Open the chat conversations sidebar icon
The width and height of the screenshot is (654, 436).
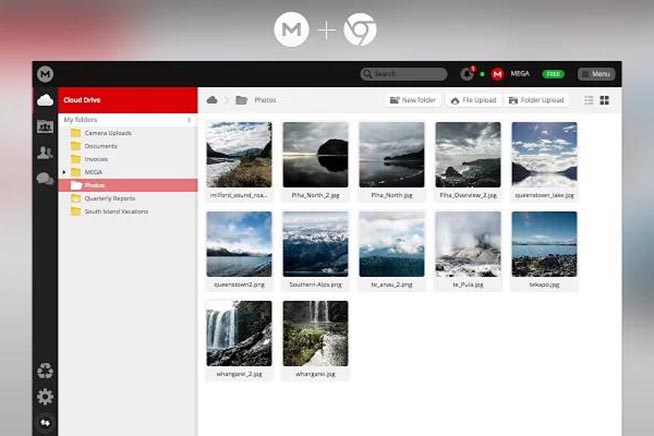[x=45, y=179]
